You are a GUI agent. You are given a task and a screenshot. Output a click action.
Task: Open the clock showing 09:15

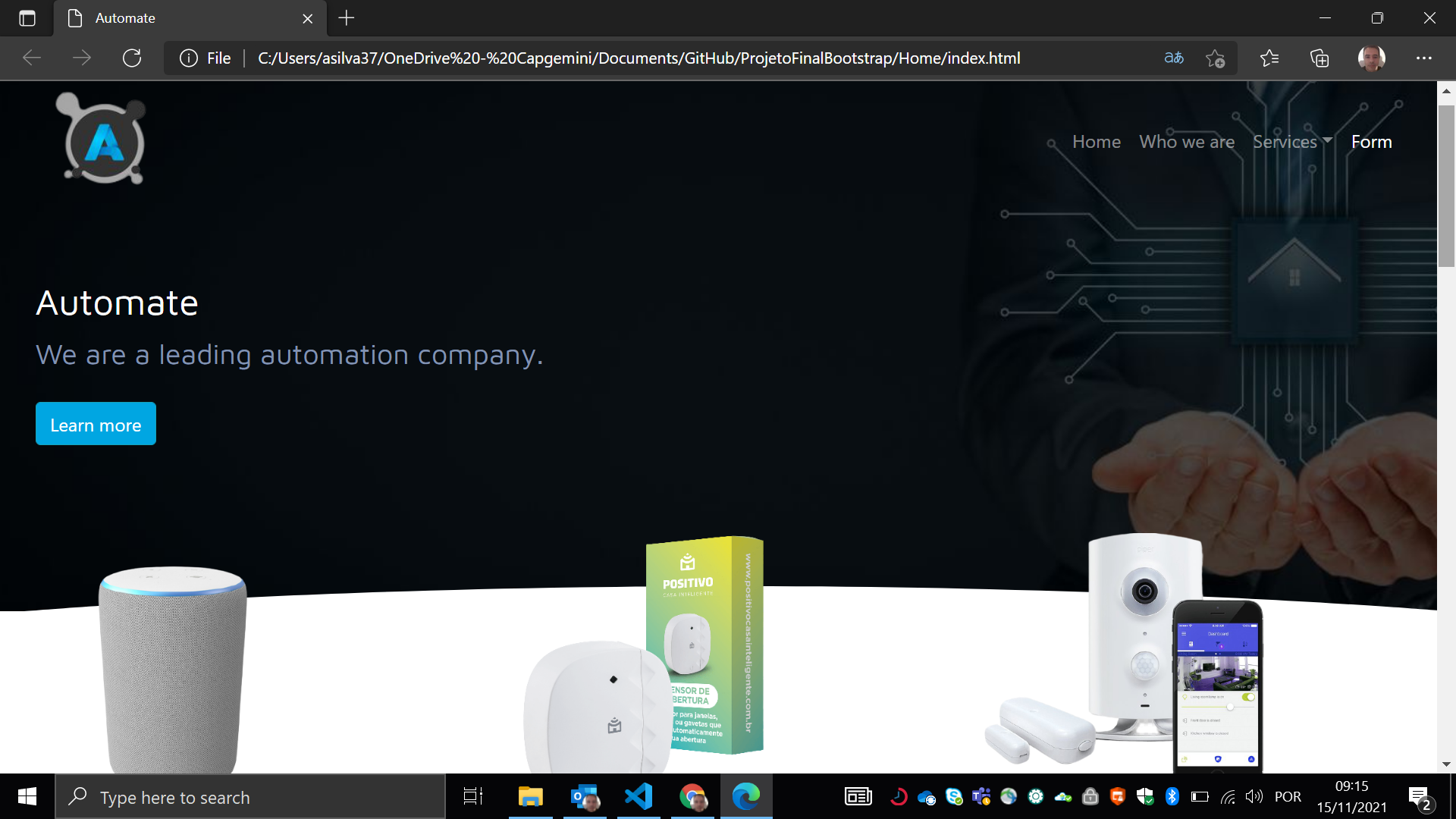1351,797
